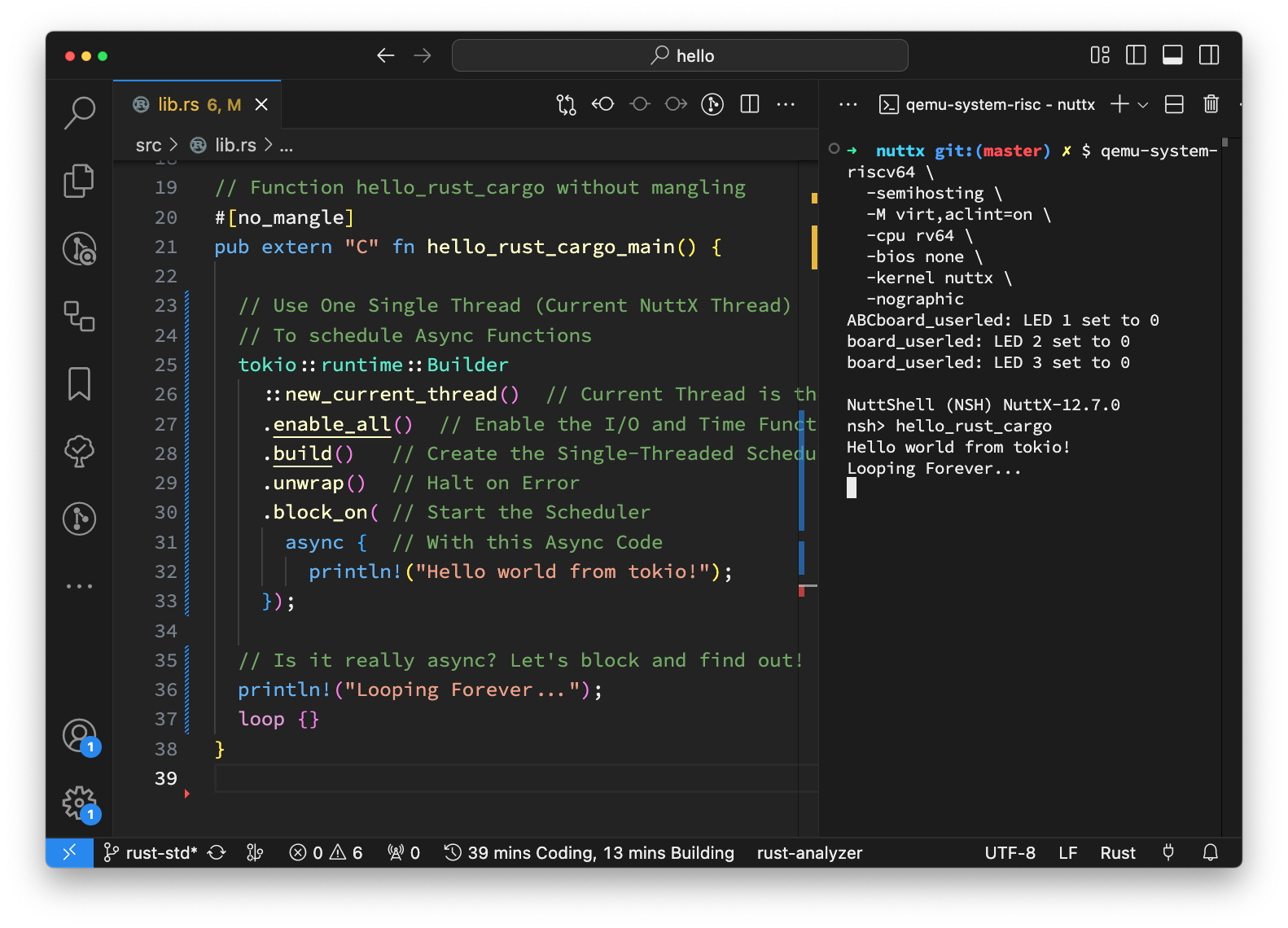Open the Explorer files icon
Viewport: 1288px width, 928px height.
coord(79,181)
